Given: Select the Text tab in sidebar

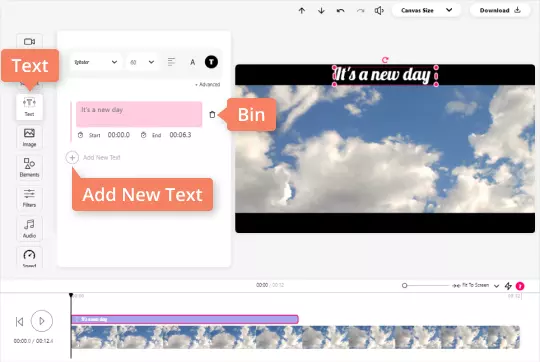Looking at the screenshot, I should [29, 106].
